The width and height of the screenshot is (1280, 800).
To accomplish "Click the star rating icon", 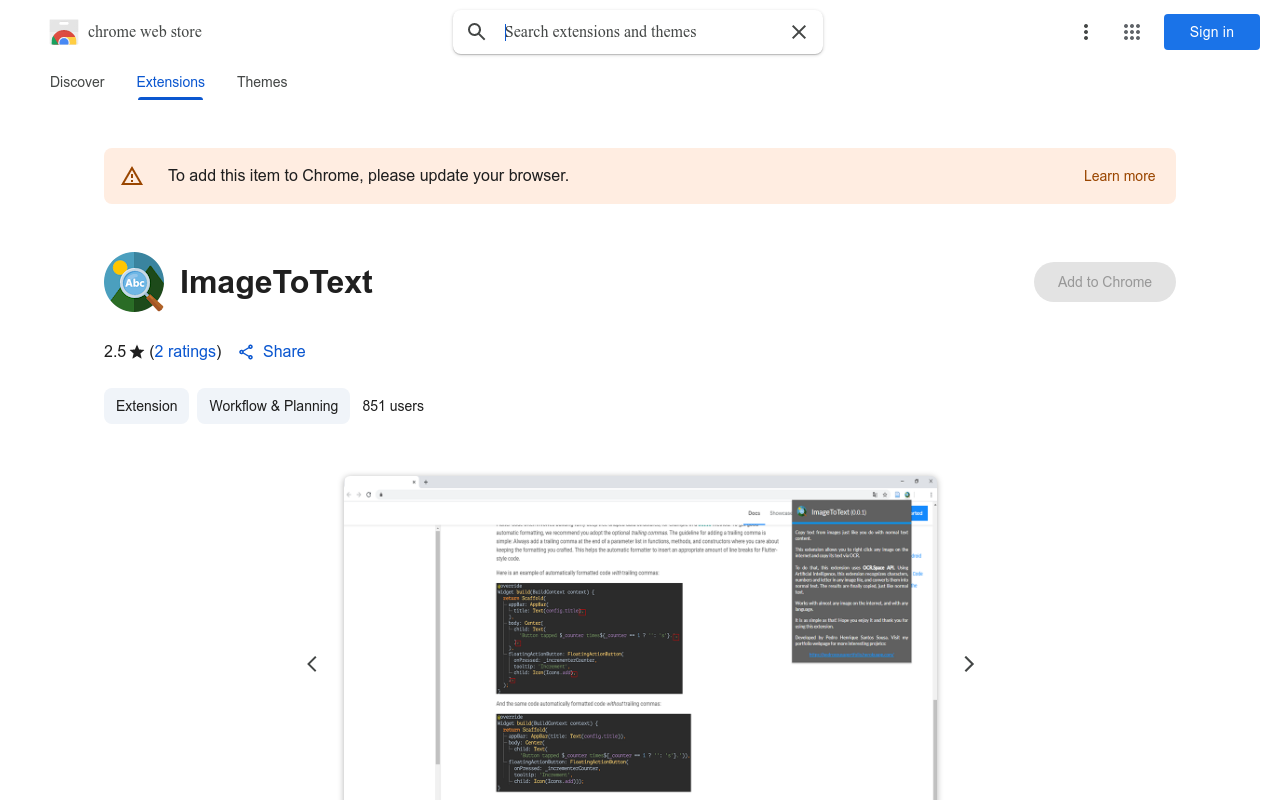I will (x=137, y=352).
